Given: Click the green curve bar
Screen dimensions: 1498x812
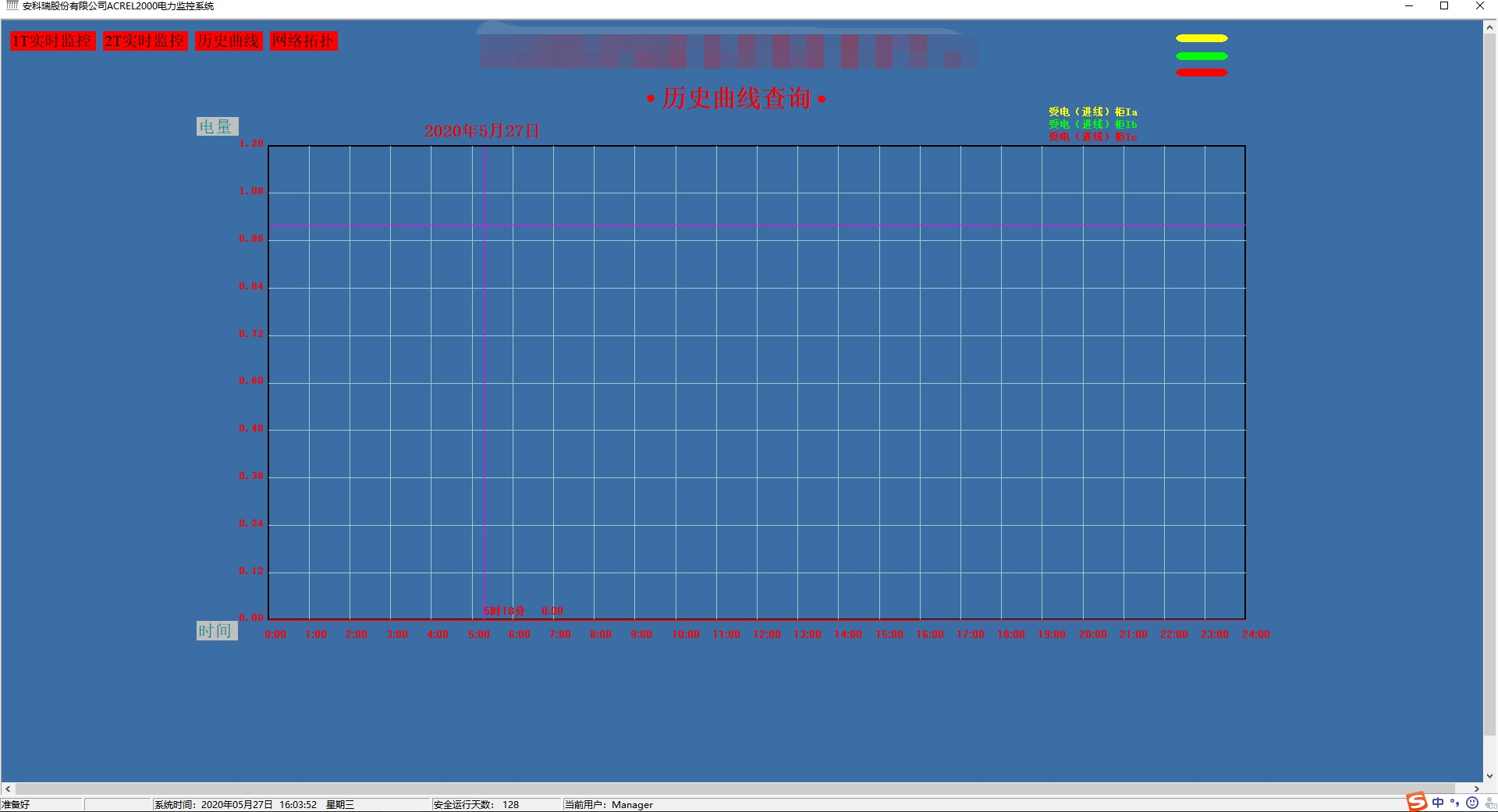Looking at the screenshot, I should click(1202, 56).
